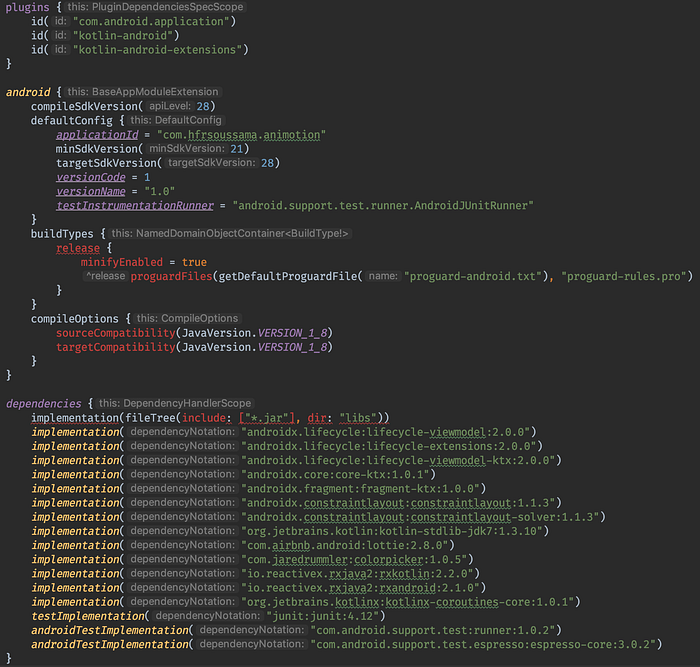This screenshot has height=667, width=700.
Task: Click the underlined testInstrumentationRunner property
Action: 135,206
